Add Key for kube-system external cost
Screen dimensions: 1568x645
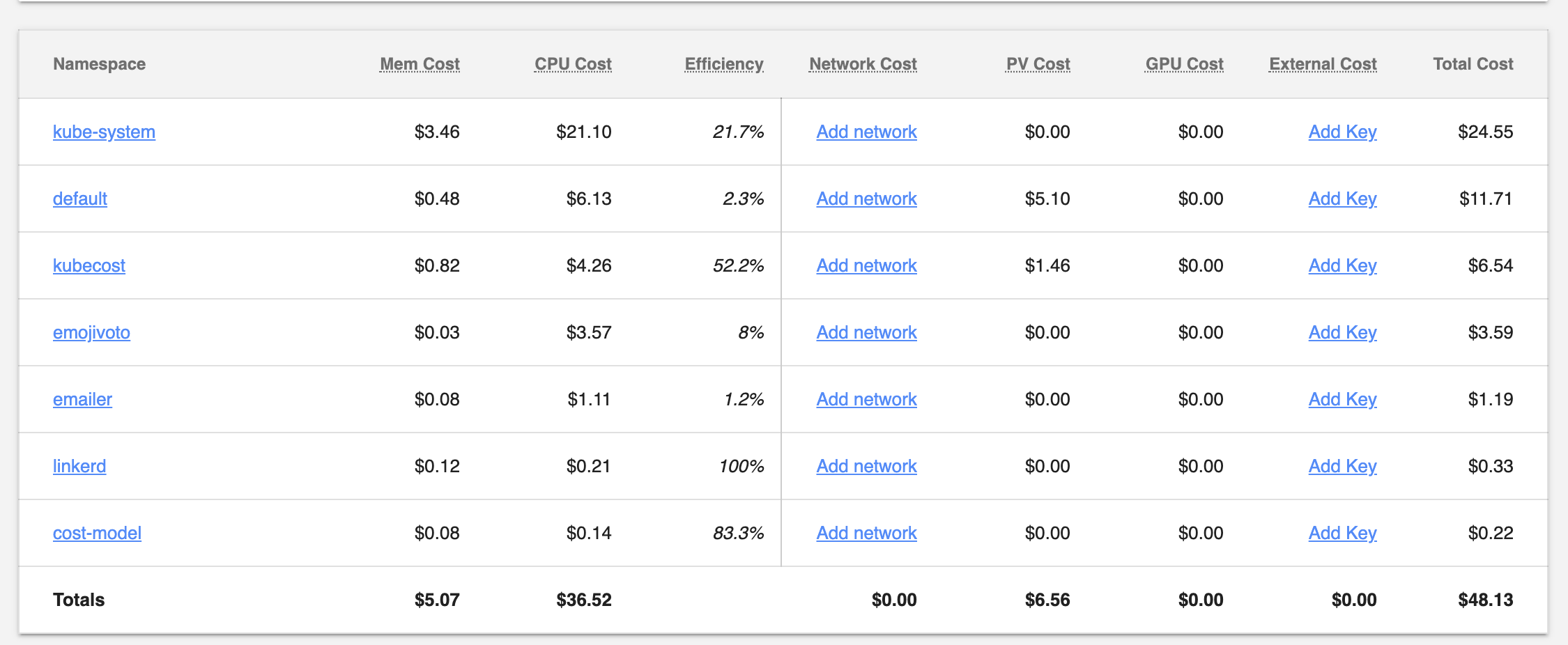(x=1342, y=132)
